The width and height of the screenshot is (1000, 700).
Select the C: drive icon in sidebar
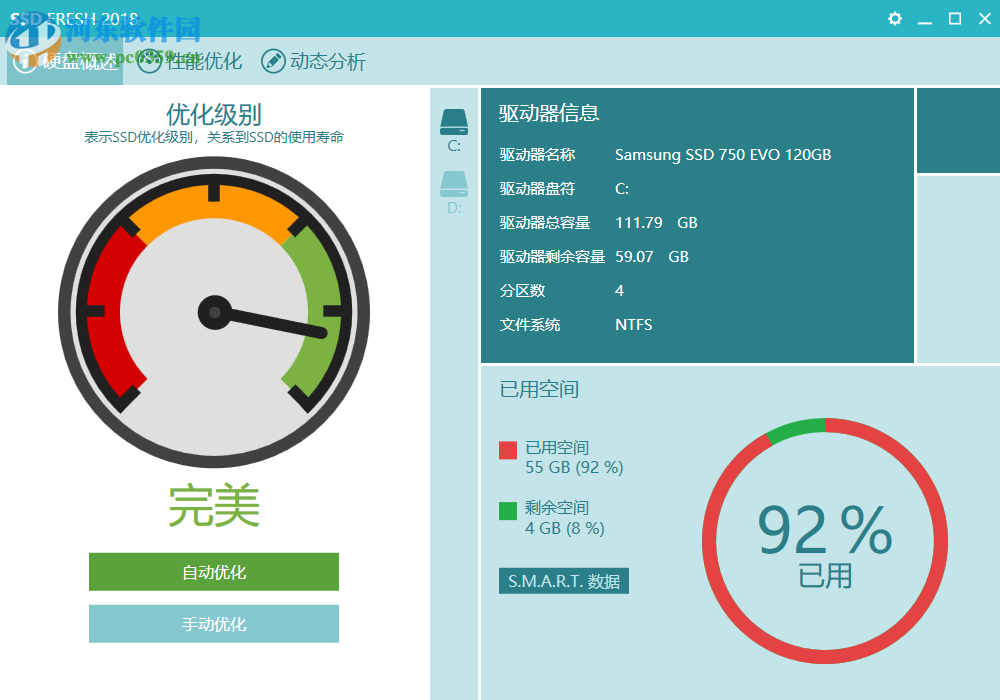pyautogui.click(x=454, y=123)
